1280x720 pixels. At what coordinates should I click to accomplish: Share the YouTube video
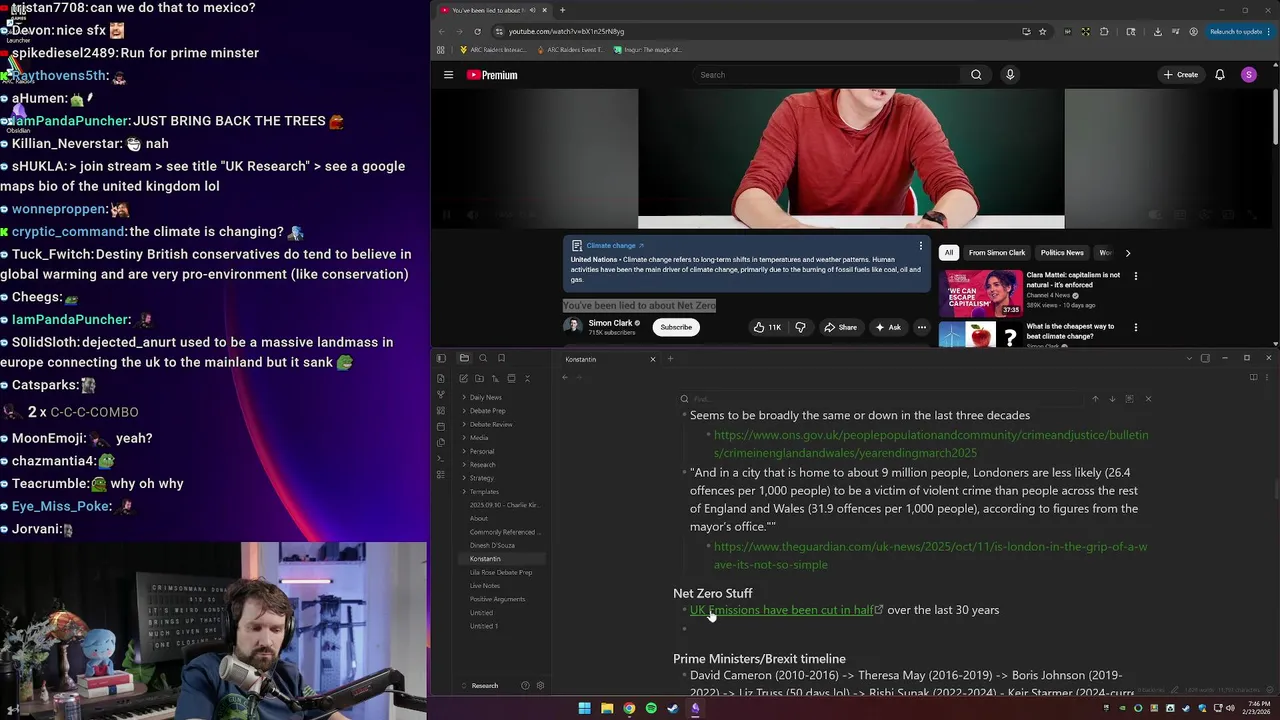tap(840, 327)
